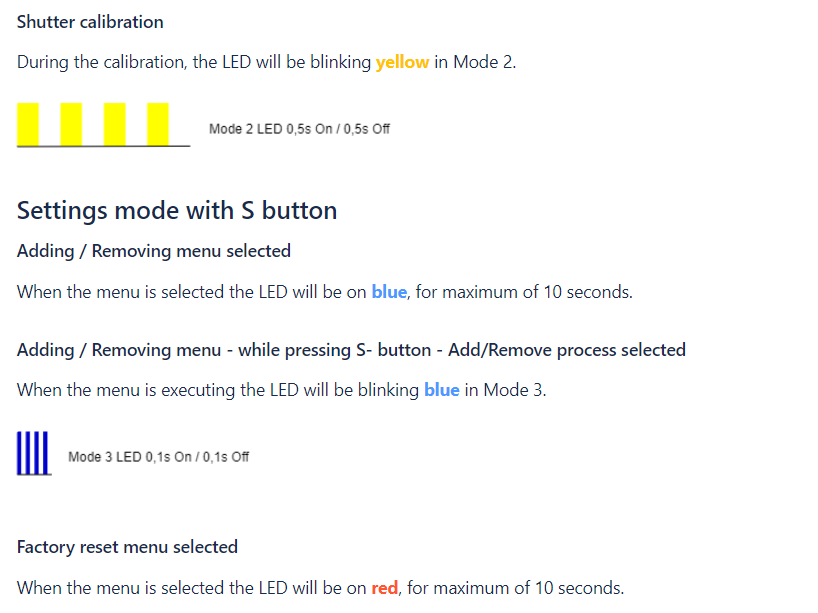Click the word "blue" in the 10 seconds sentence
Screen dimensions: 818x613
click(389, 292)
